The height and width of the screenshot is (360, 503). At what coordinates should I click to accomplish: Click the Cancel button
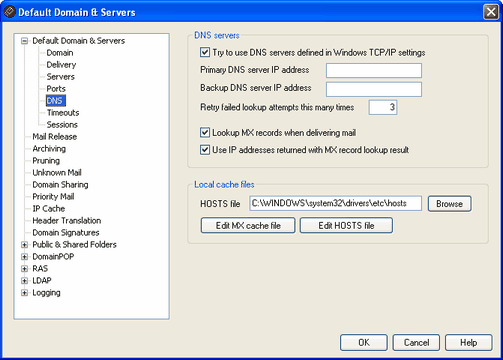tap(416, 343)
